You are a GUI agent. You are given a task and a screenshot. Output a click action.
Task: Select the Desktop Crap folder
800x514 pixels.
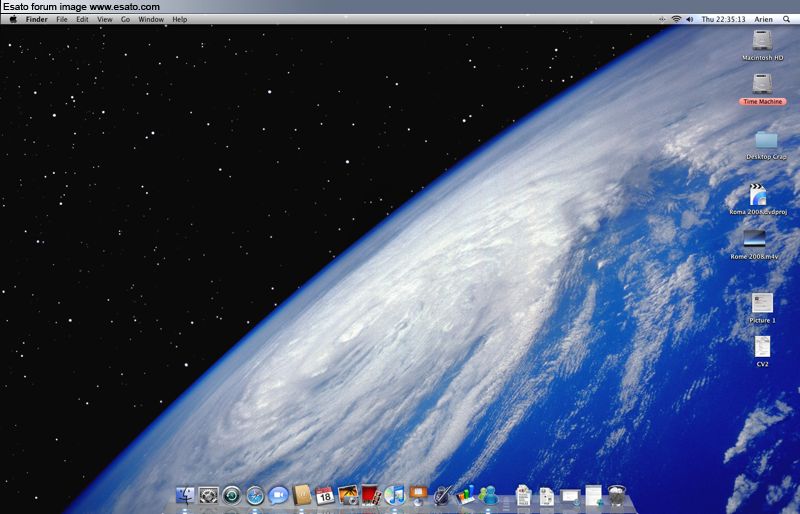click(x=766, y=145)
